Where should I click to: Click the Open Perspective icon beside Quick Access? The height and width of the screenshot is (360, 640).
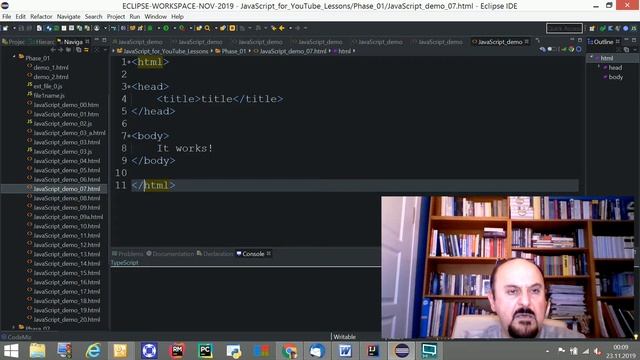point(592,28)
